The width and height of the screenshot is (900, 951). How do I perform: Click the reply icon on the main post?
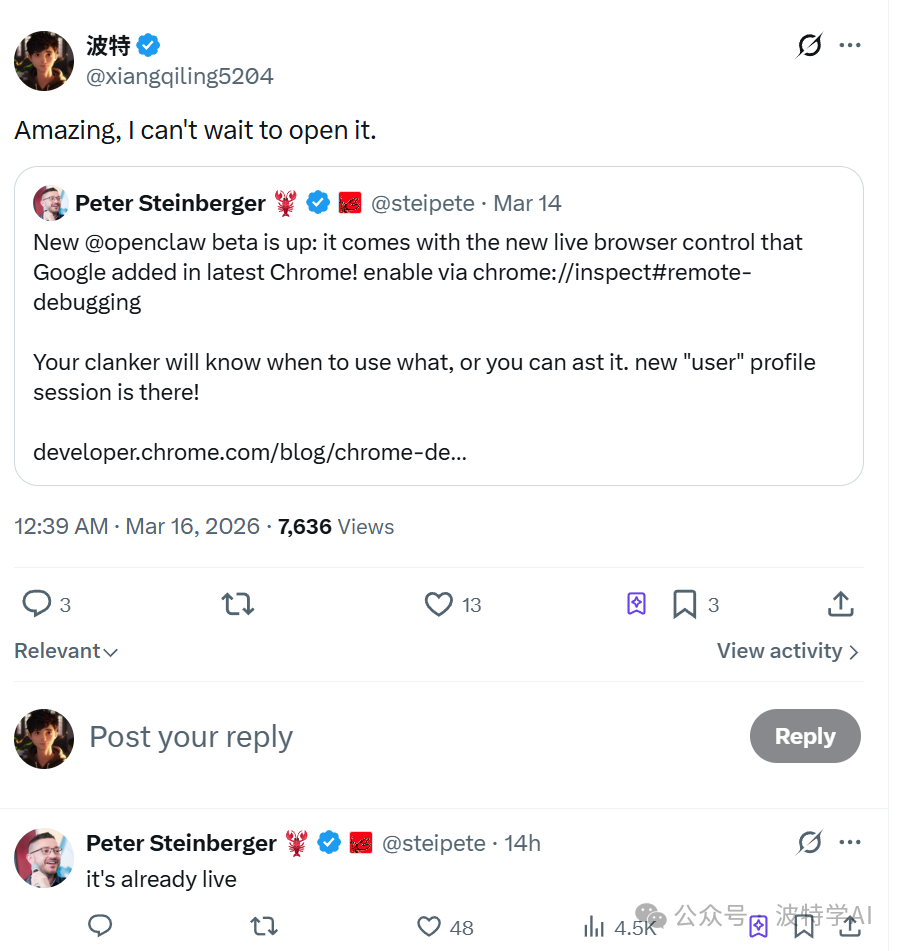click(x=37, y=604)
